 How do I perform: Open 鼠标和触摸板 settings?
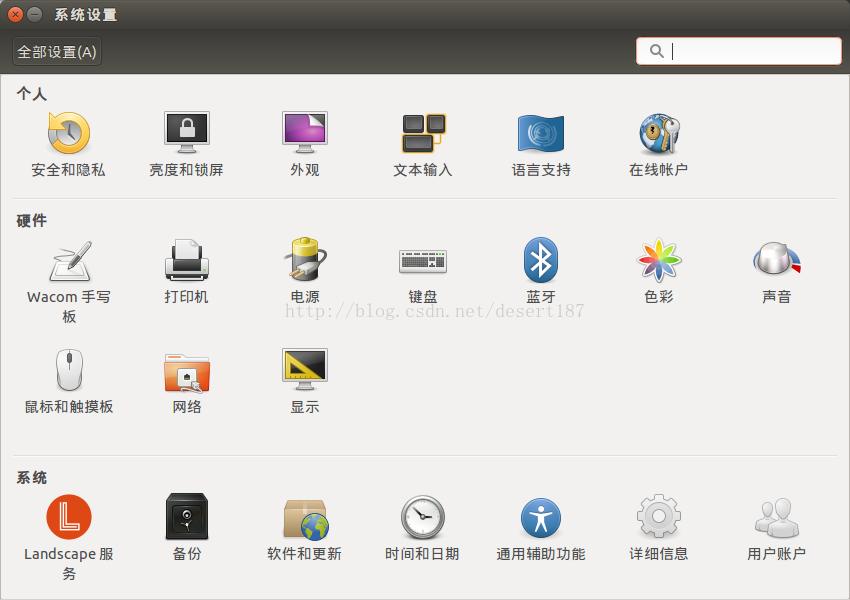pos(66,375)
